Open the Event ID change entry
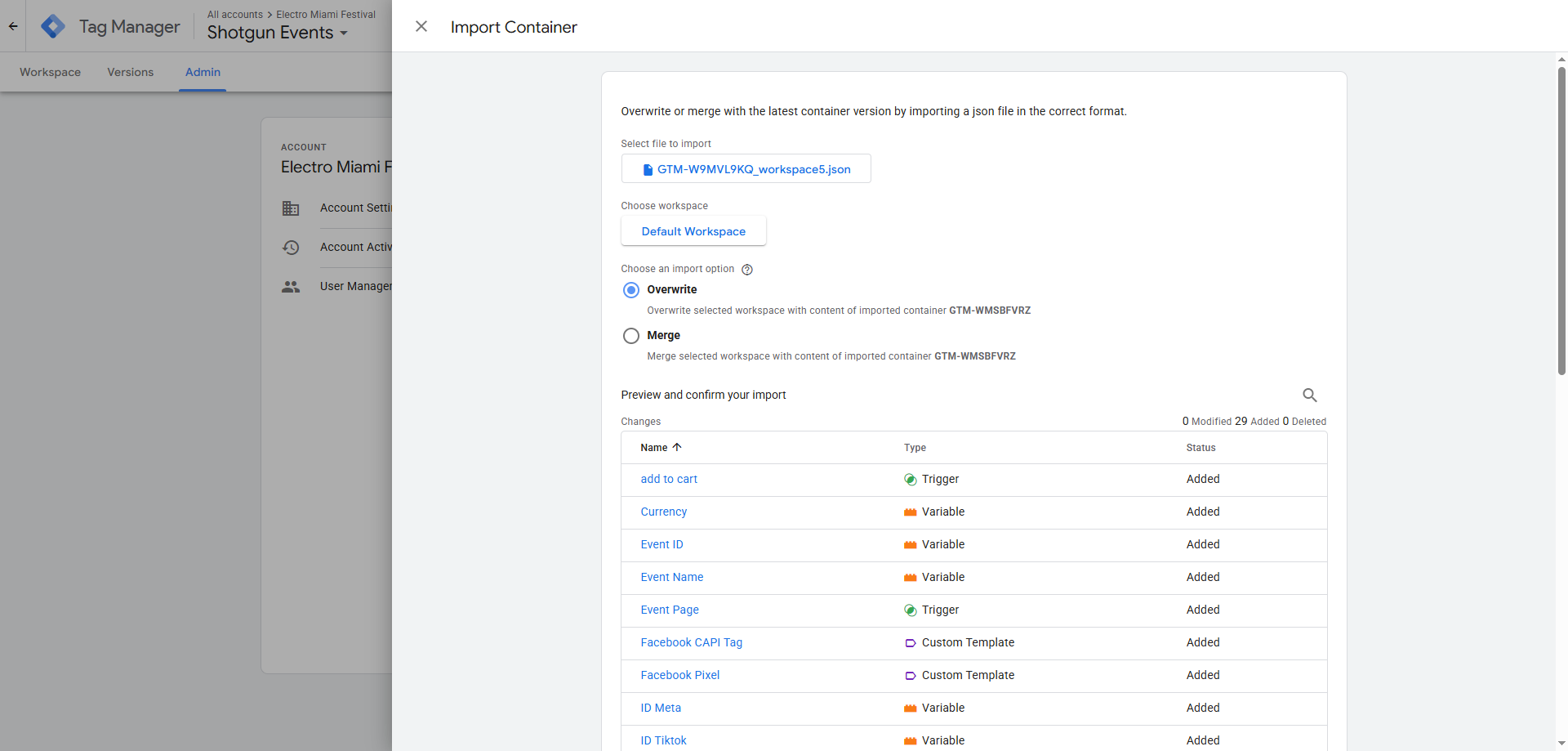This screenshot has width=1568, height=751. [x=661, y=544]
